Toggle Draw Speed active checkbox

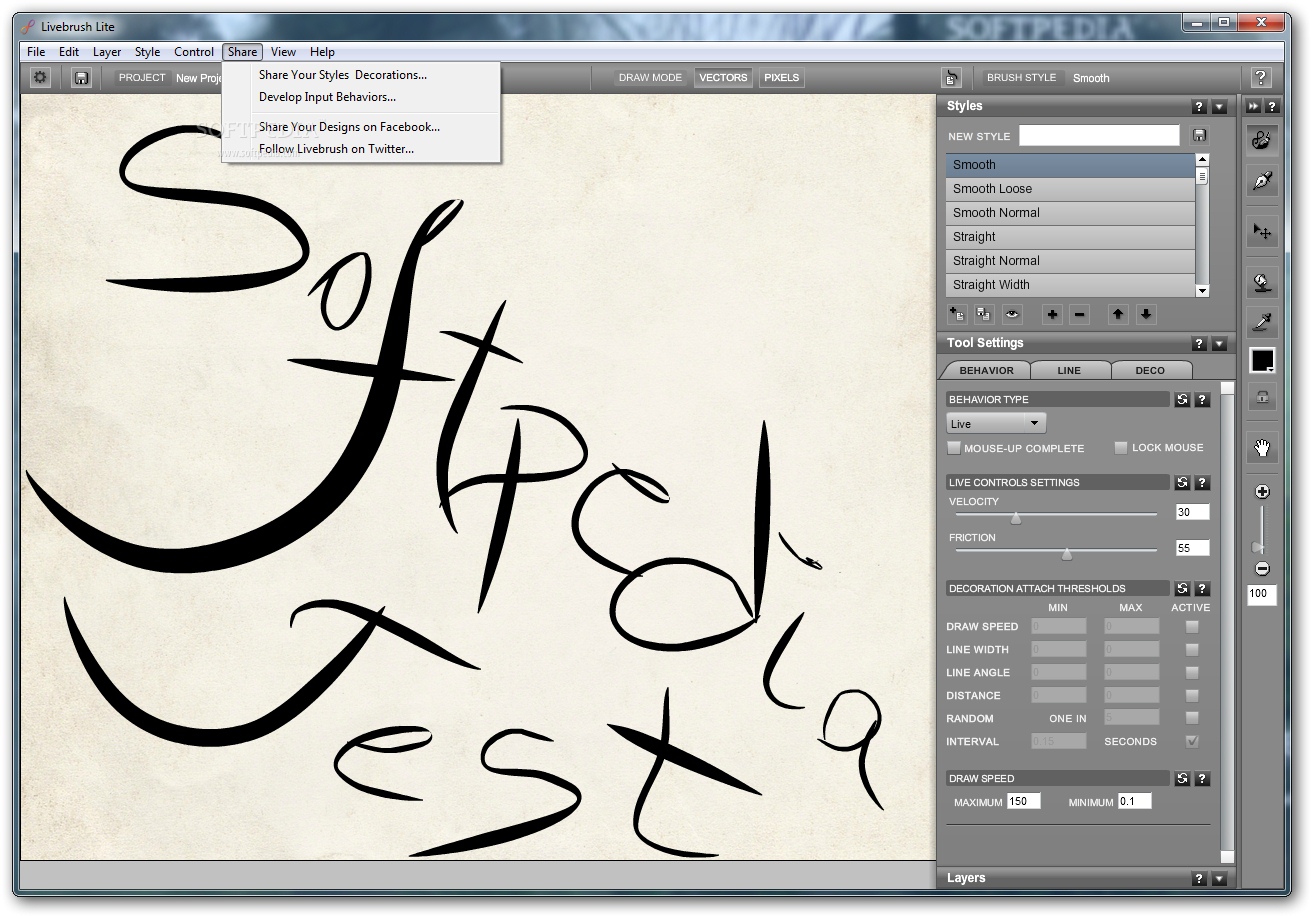[x=1192, y=626]
